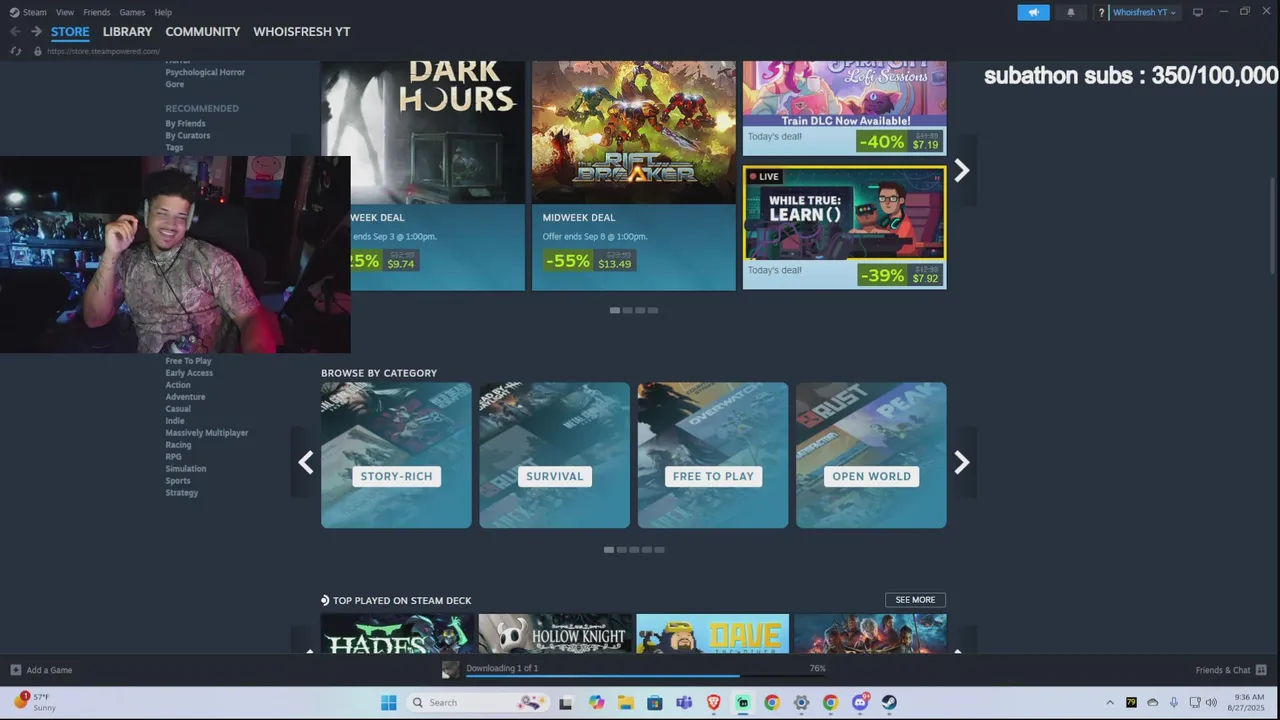
Task: Open the Gore category link
Action: 175,84
